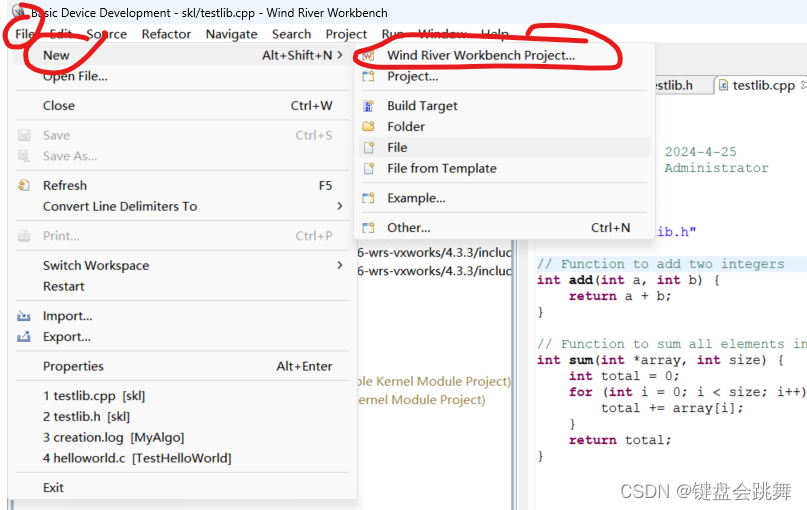Choose Restart in the File menu
Screen dimensions: 807x510
(x=63, y=286)
